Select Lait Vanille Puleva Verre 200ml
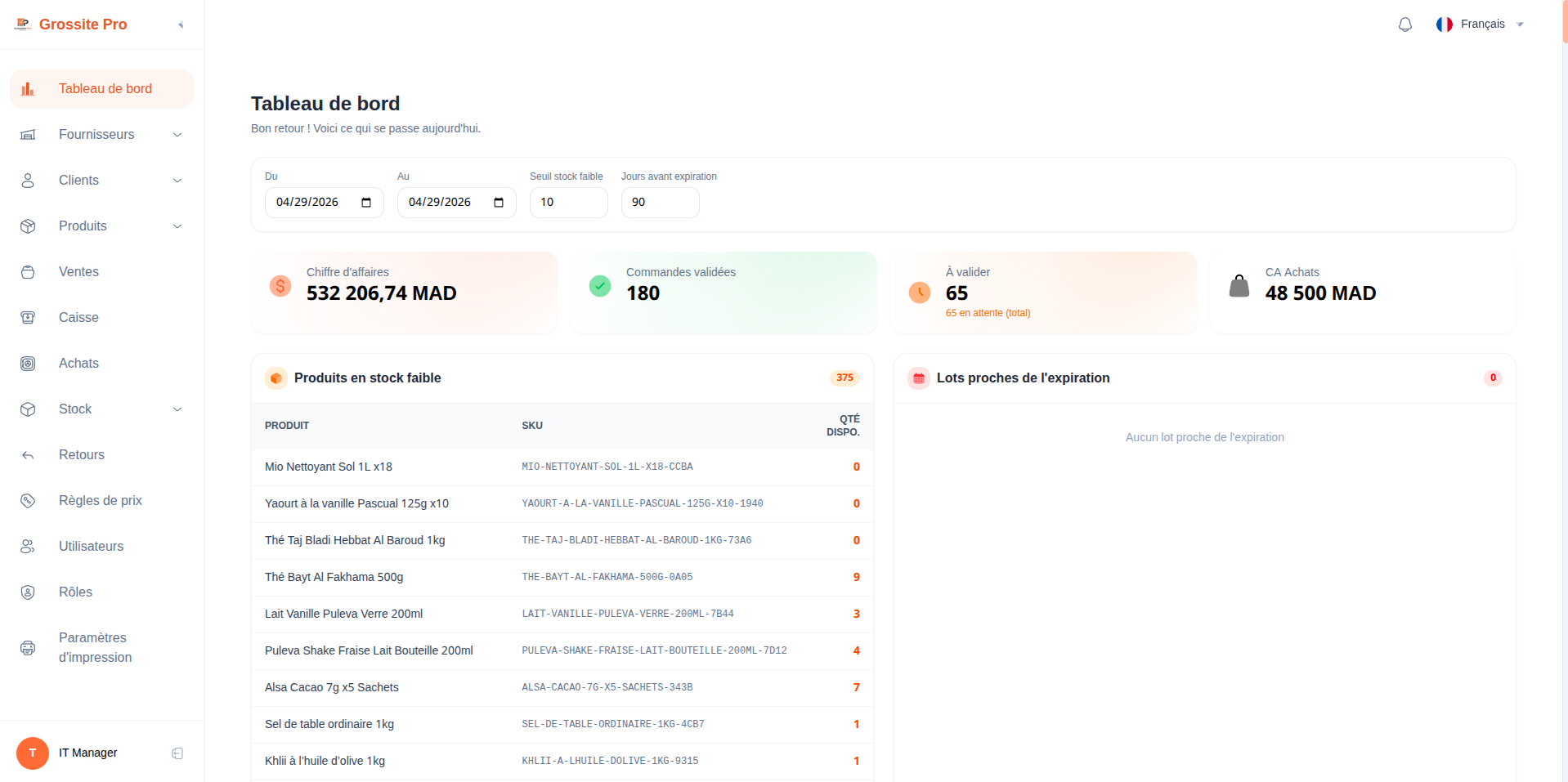Viewport: 1568px width, 782px height. click(562, 614)
